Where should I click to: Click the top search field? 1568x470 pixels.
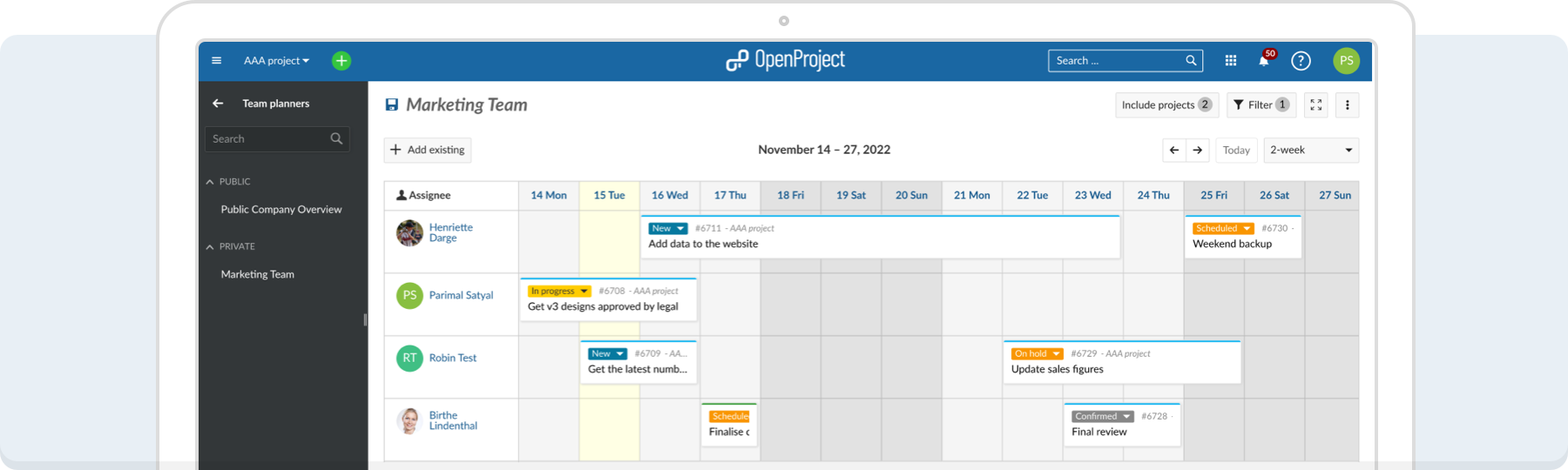1117,61
